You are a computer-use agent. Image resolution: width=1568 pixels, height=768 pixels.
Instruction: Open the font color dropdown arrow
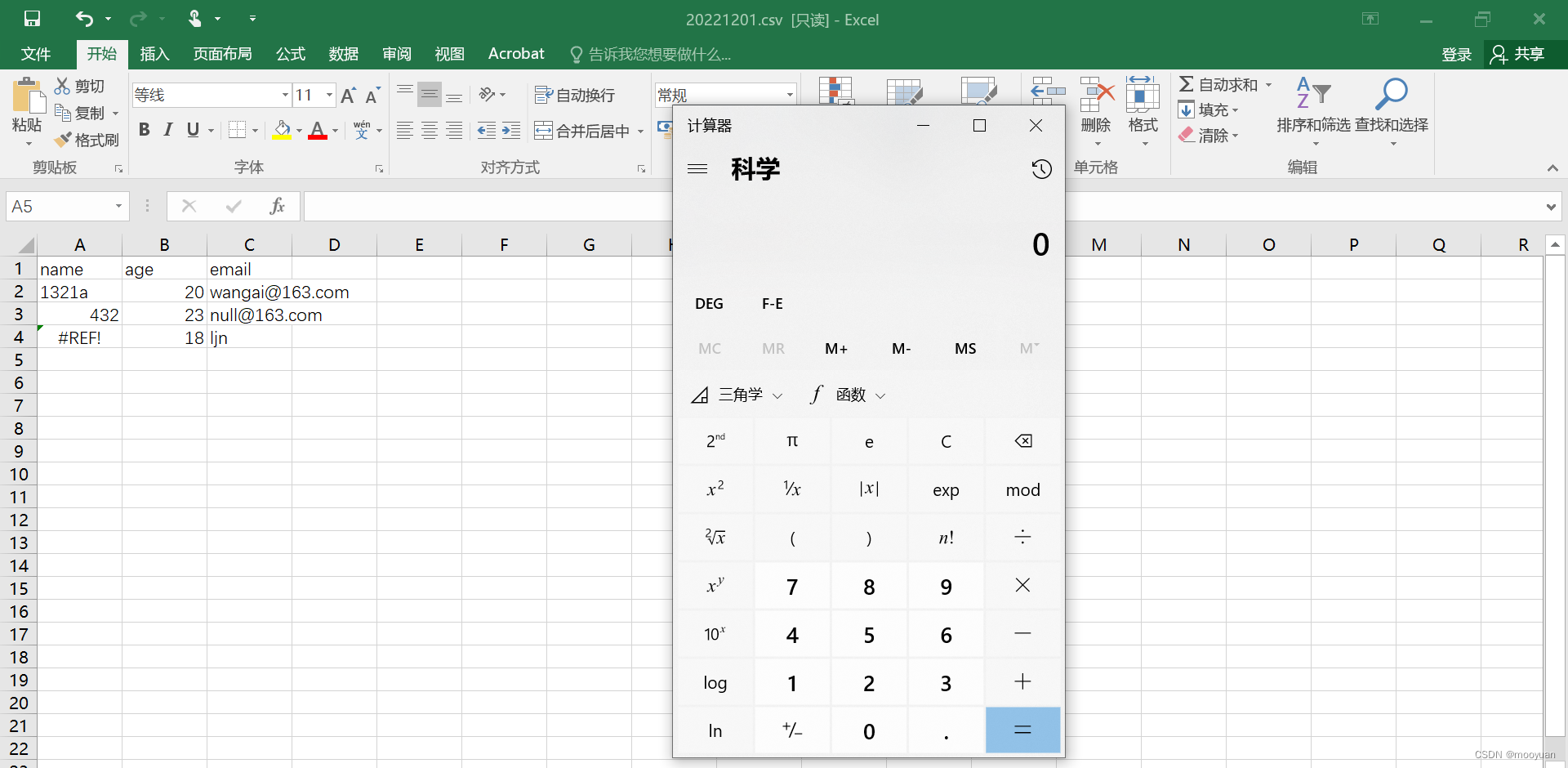336,131
